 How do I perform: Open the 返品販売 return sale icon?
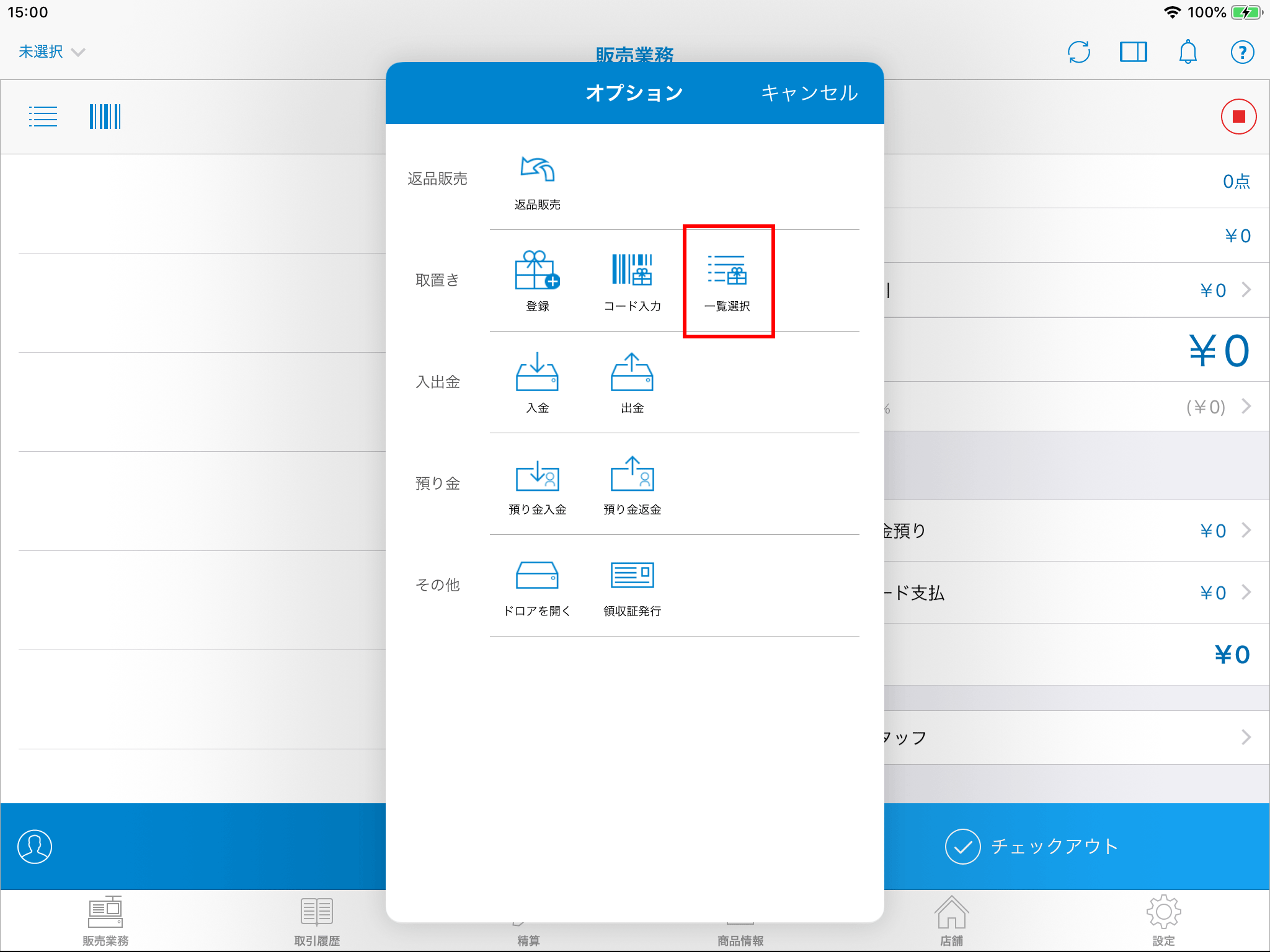click(537, 170)
